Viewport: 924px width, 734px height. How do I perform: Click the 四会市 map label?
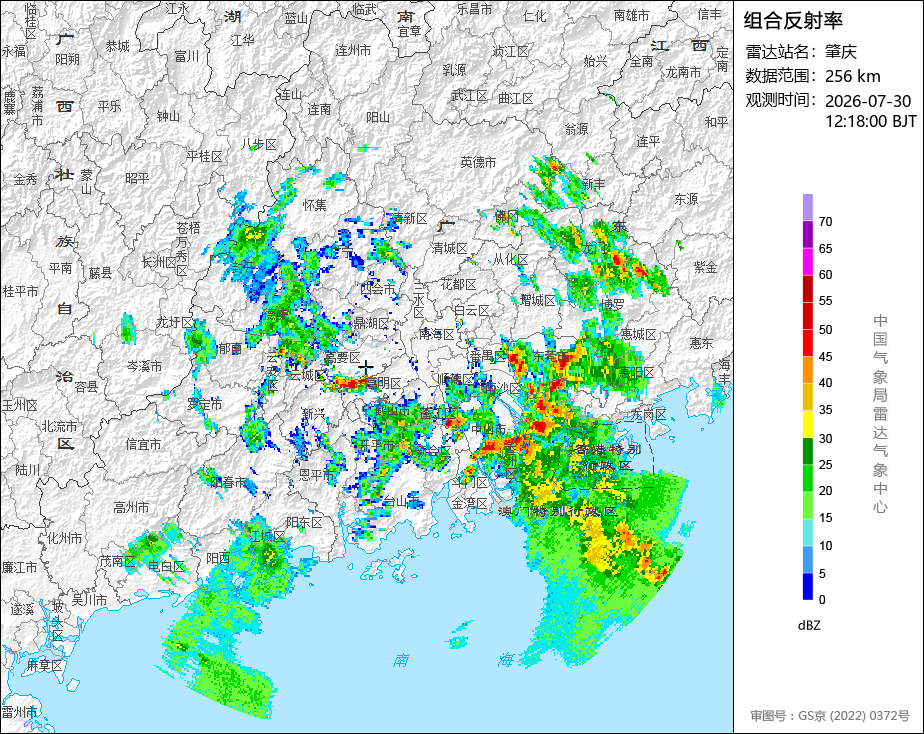coord(378,289)
